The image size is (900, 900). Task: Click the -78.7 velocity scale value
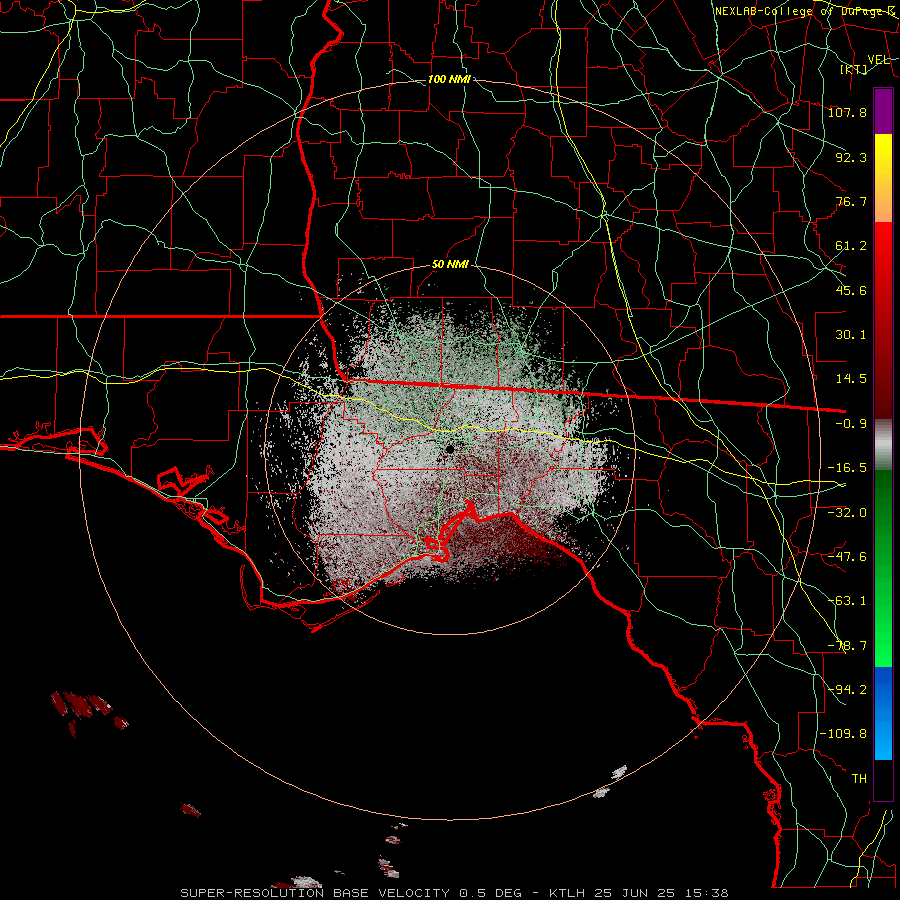pyautogui.click(x=847, y=646)
